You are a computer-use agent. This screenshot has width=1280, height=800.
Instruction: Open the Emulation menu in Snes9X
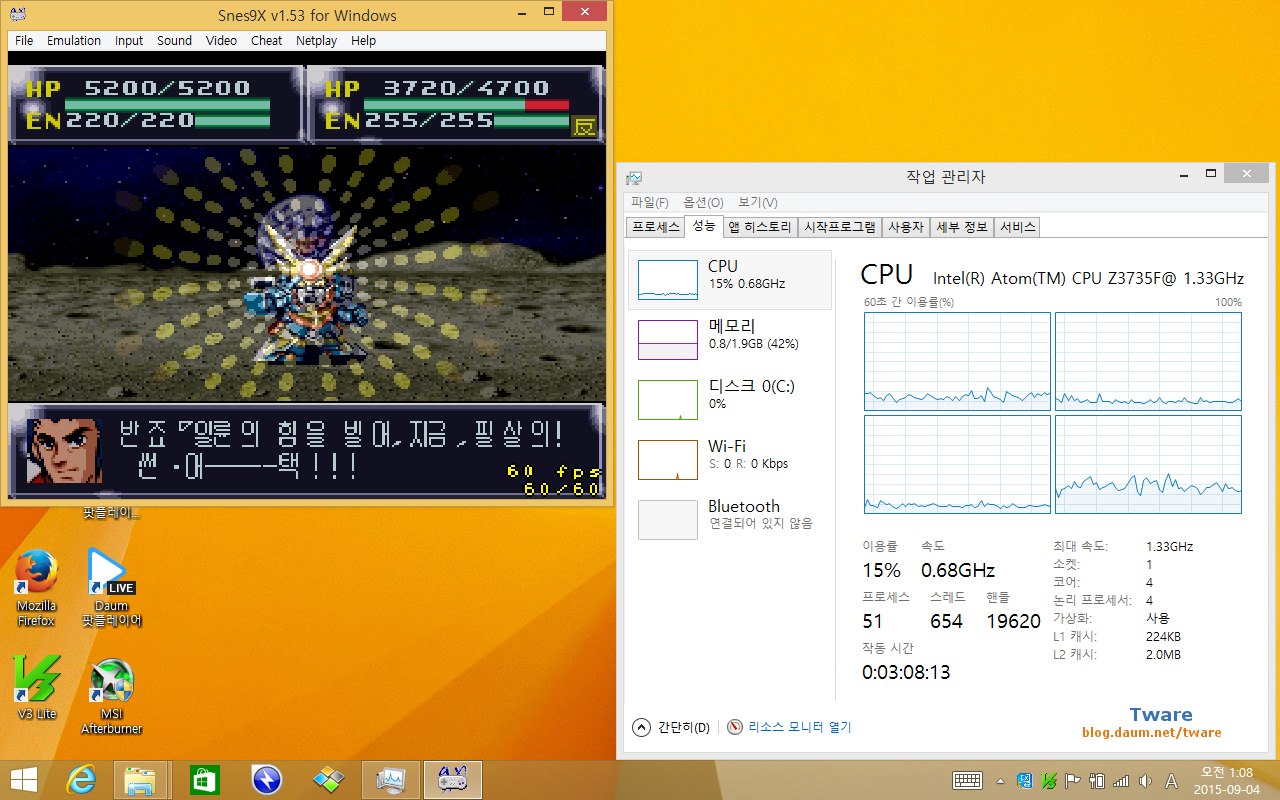[74, 41]
